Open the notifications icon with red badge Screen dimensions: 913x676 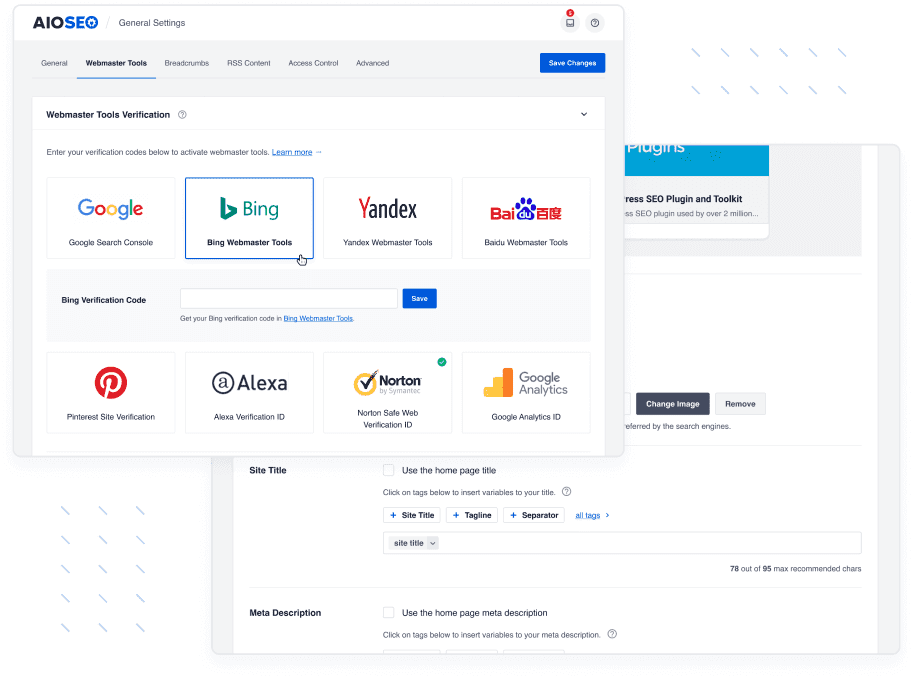point(570,23)
